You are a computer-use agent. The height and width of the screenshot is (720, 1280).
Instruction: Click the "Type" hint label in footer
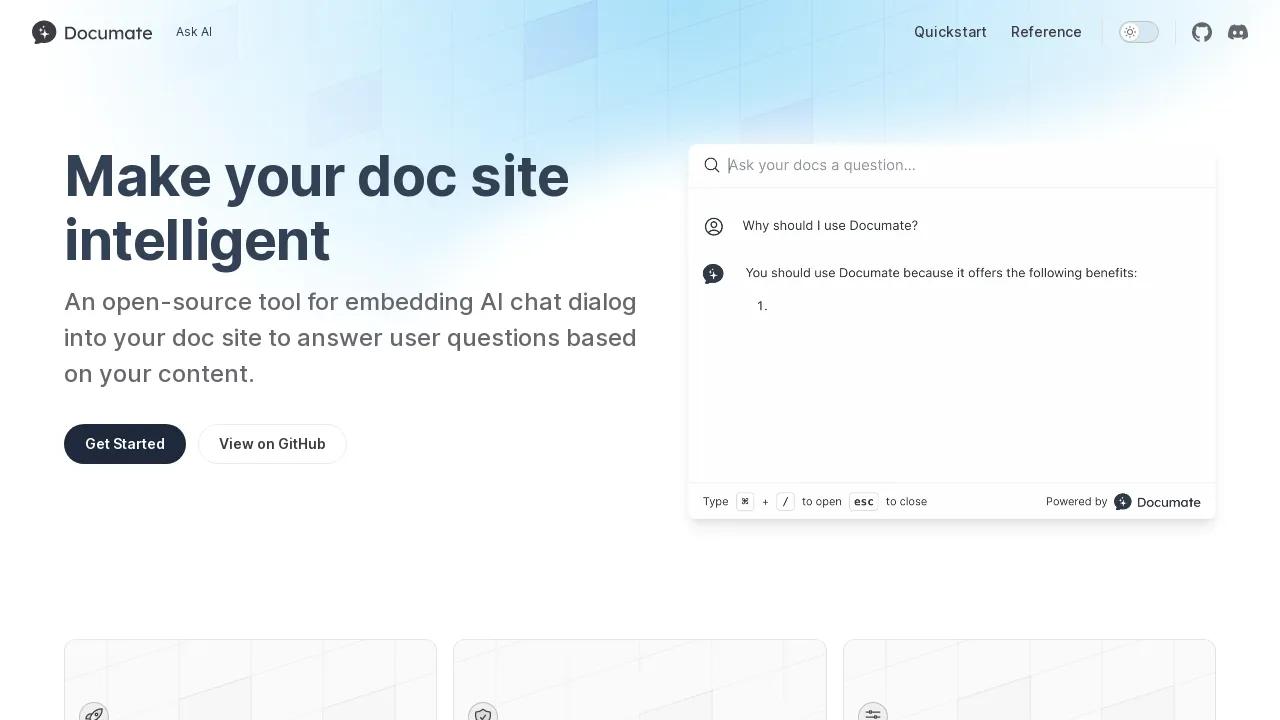(715, 502)
